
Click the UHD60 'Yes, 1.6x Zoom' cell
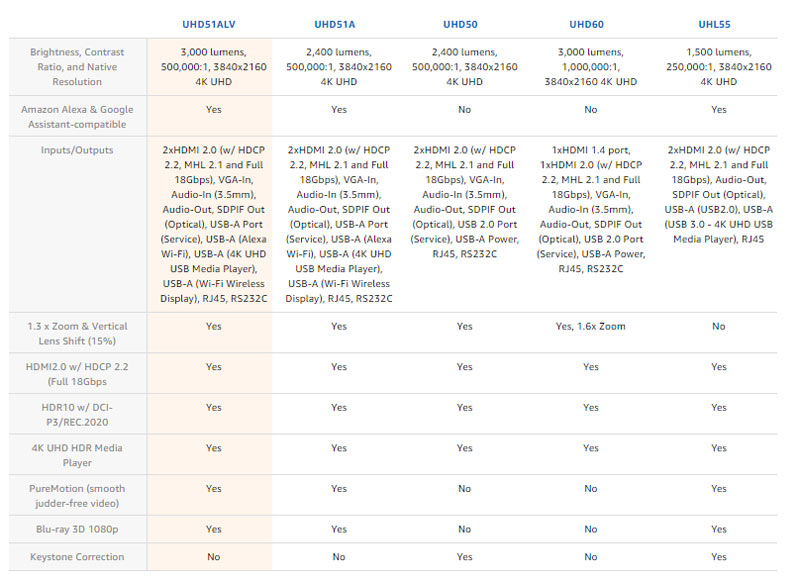point(590,326)
